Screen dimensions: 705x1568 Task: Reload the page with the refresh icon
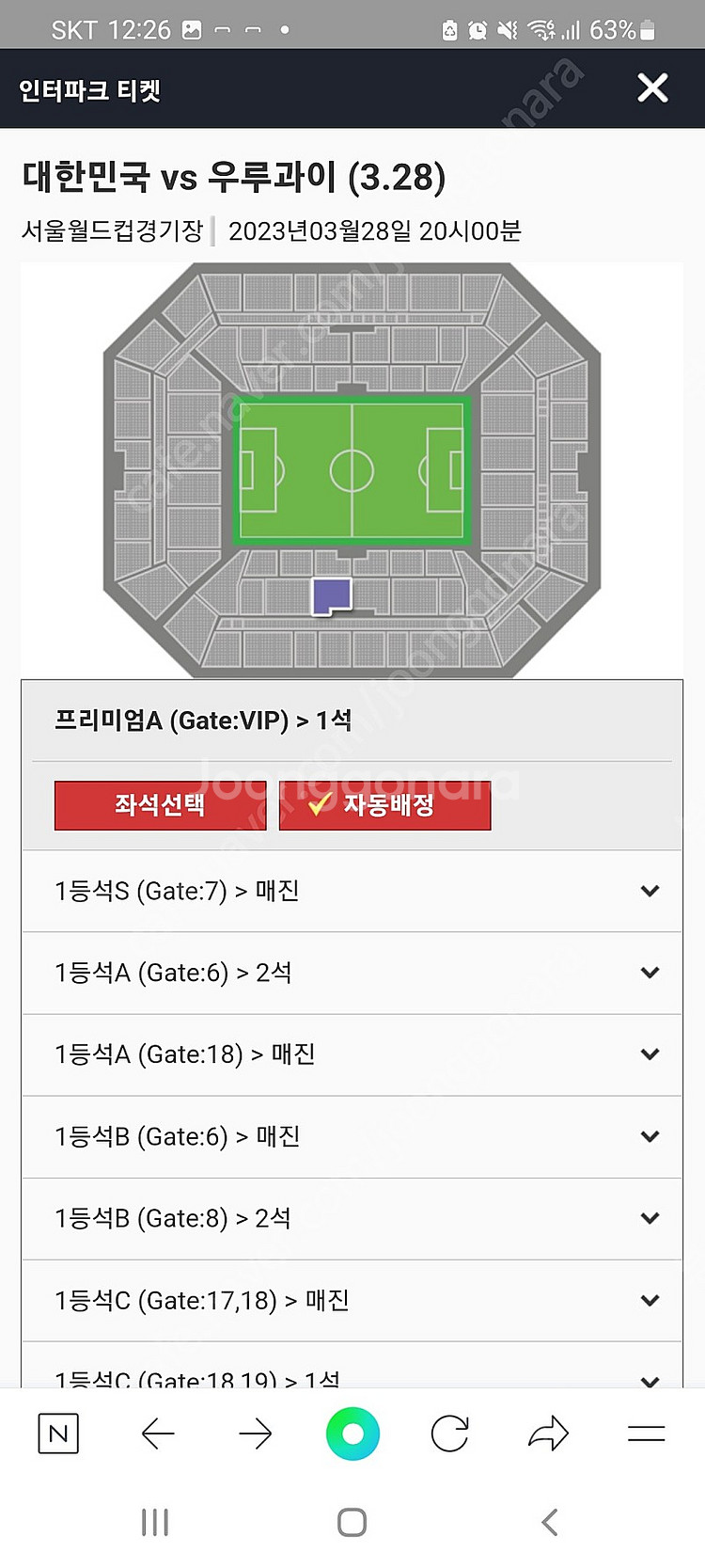449,1433
